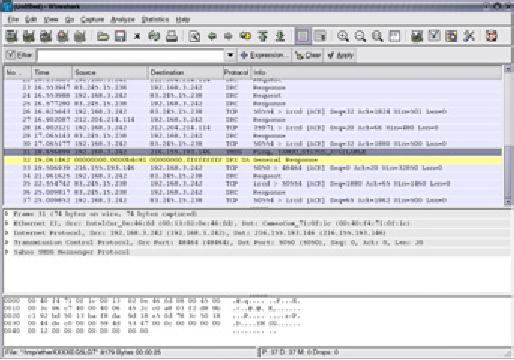514x360 pixels.
Task: Select yellow packet 32 General Response
Action: [253, 160]
